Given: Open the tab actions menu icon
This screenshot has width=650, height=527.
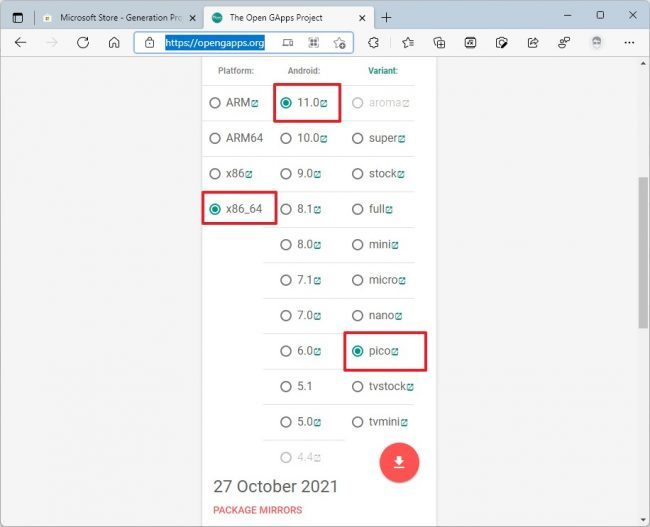Looking at the screenshot, I should [x=18, y=18].
